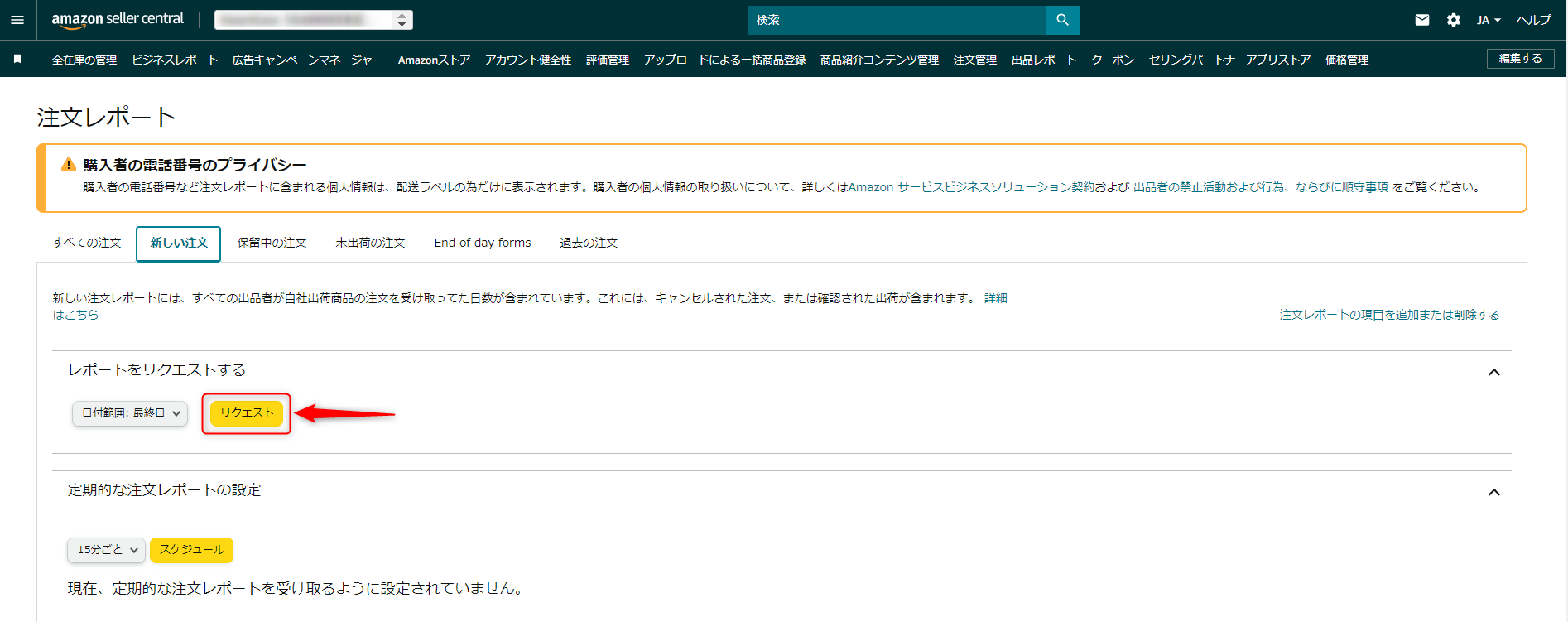Click the yellow リクエスト button
Image resolution: width=1568 pixels, height=622 pixels.
tap(247, 413)
